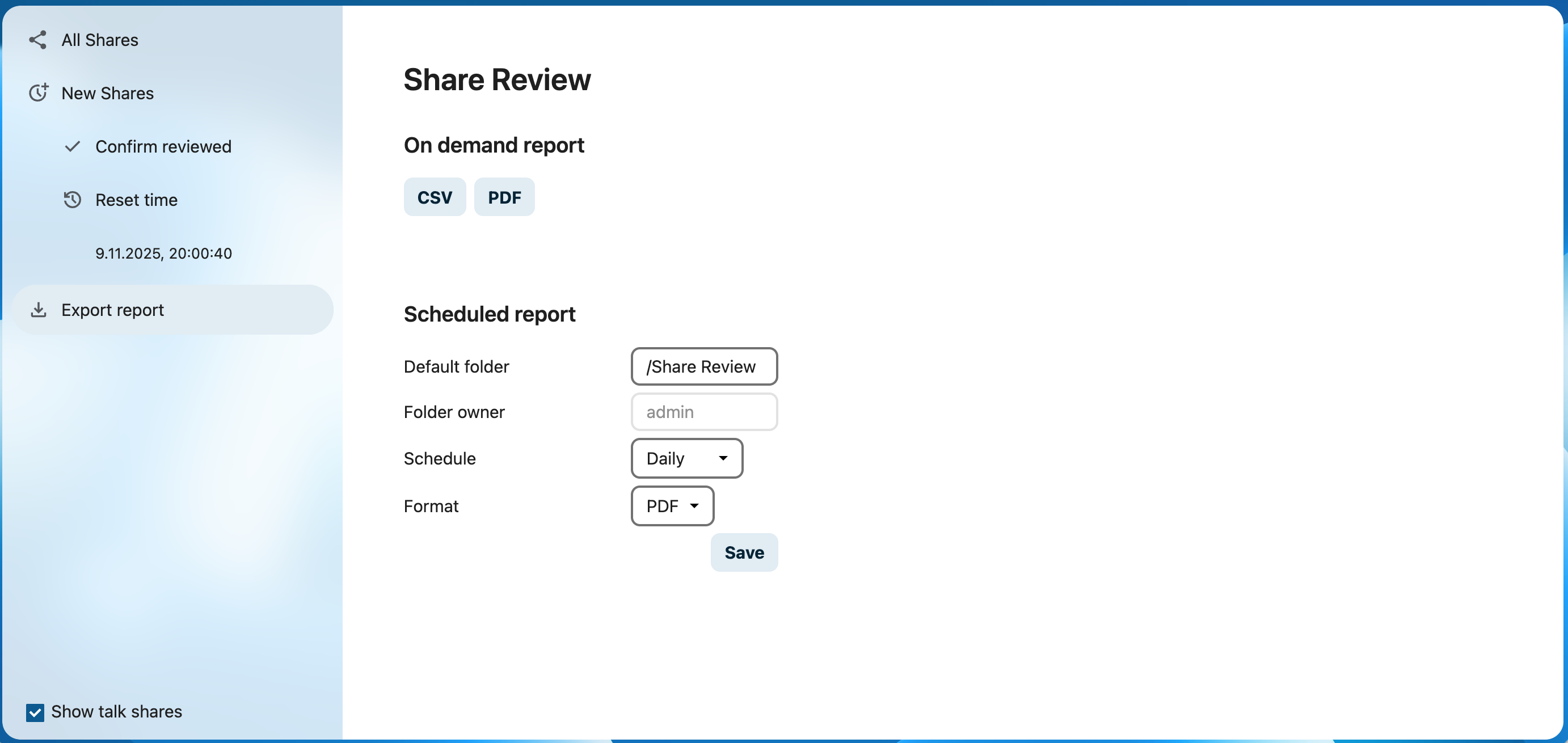Open the Format dropdown set to PDF
1568x743 pixels.
pyautogui.click(x=671, y=506)
